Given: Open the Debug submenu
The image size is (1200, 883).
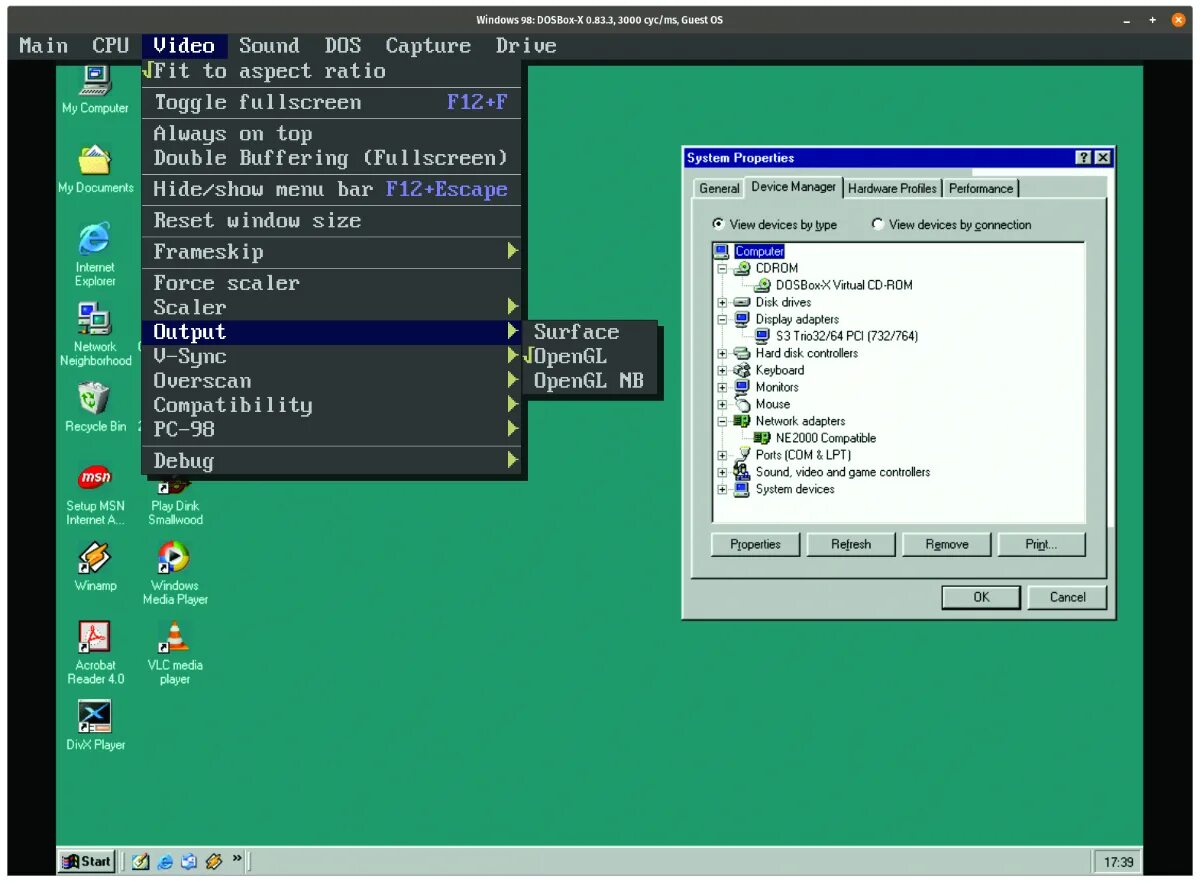Looking at the screenshot, I should [332, 461].
